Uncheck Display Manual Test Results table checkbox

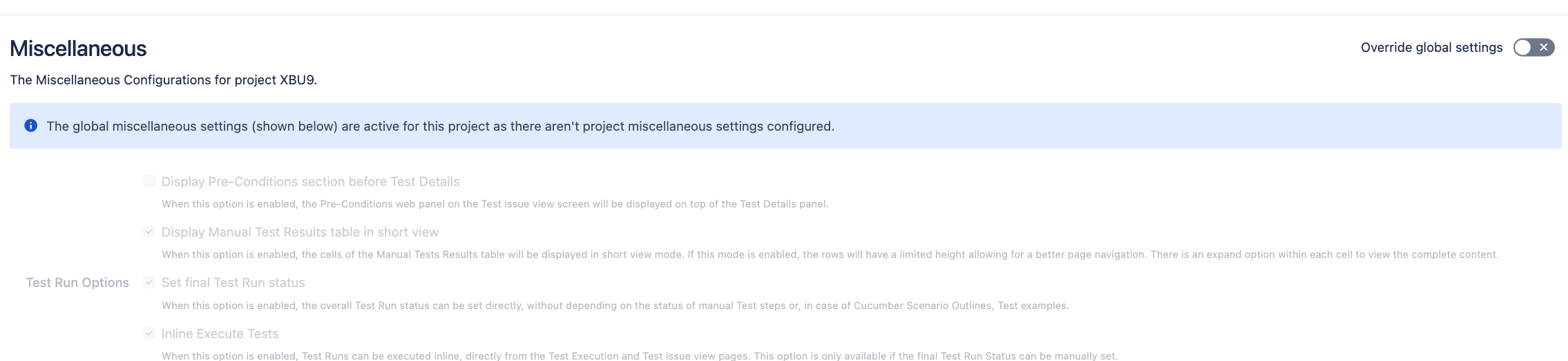pos(149,232)
